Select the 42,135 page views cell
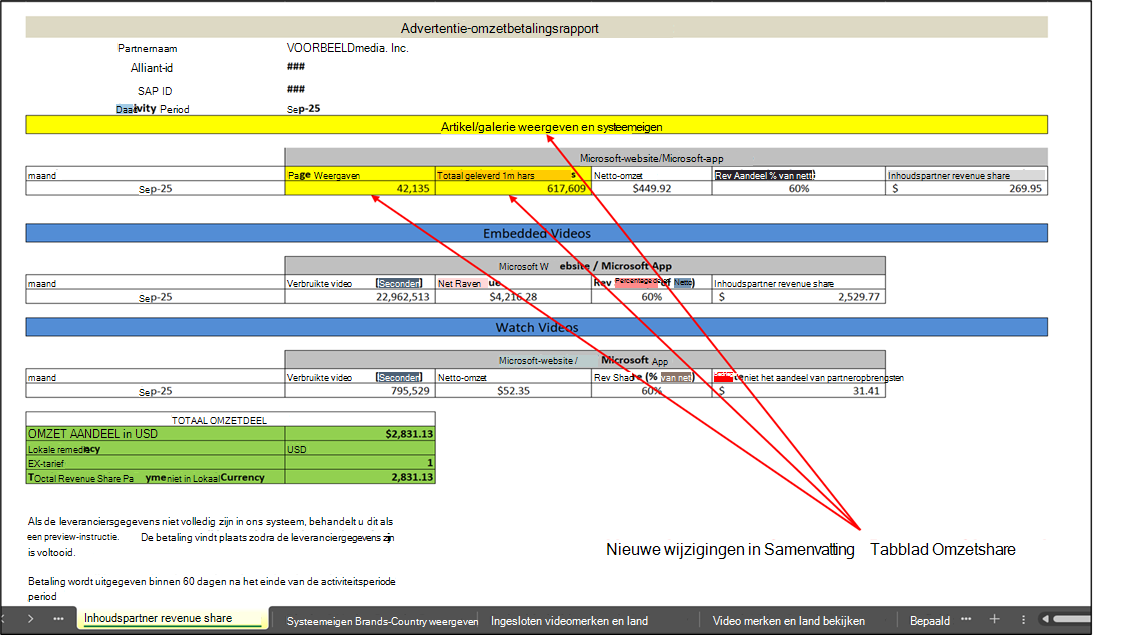Screen dimensions: 1125x635 click(359, 188)
